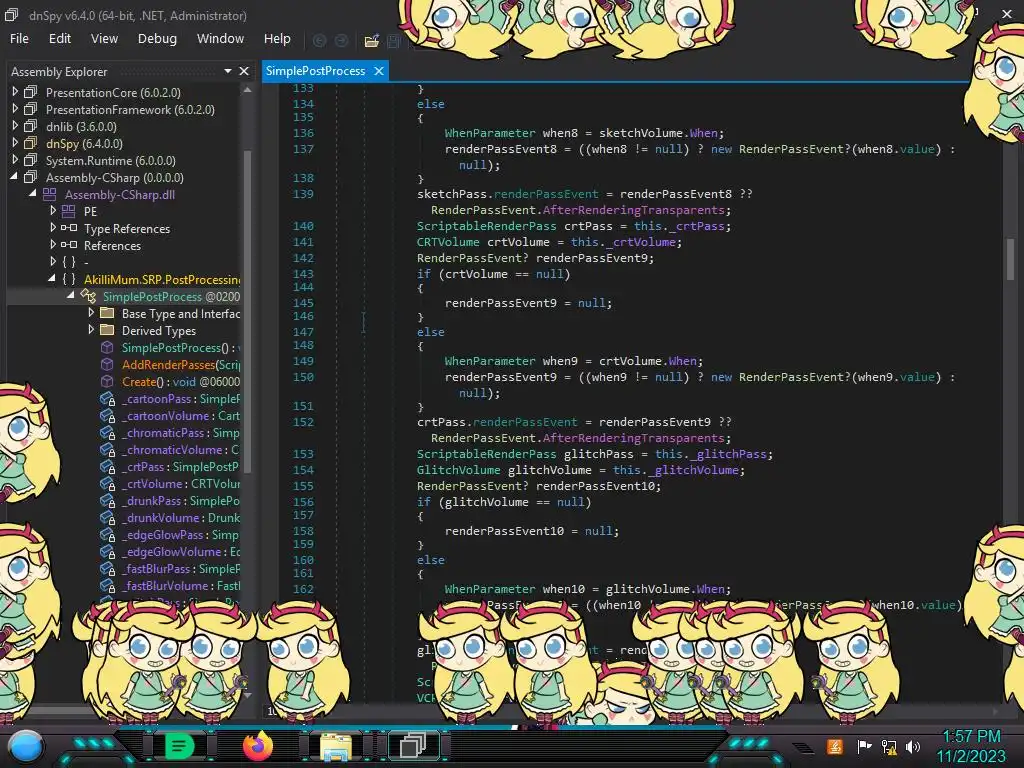Image resolution: width=1024 pixels, height=768 pixels.
Task: Expand the dnlib (3.6.0.0) node
Action: coord(15,126)
